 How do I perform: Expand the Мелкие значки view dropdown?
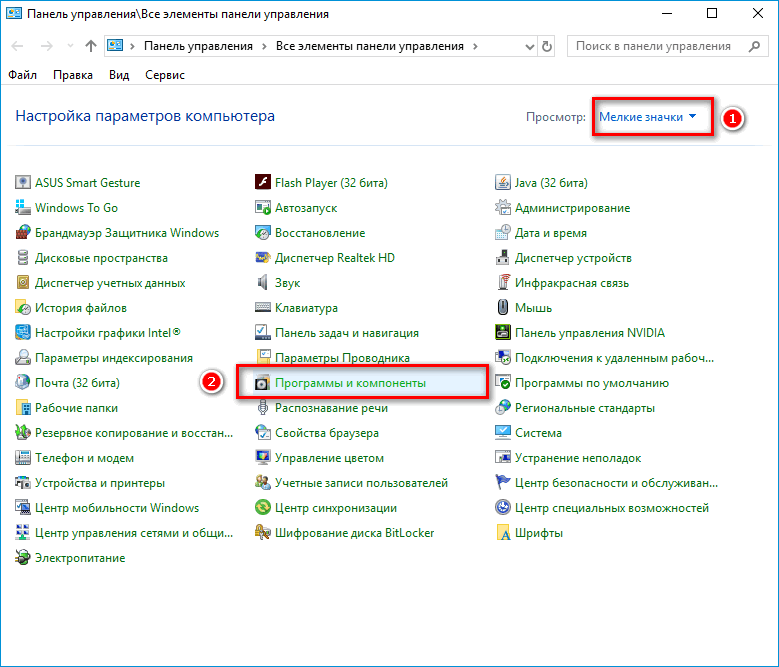647,117
